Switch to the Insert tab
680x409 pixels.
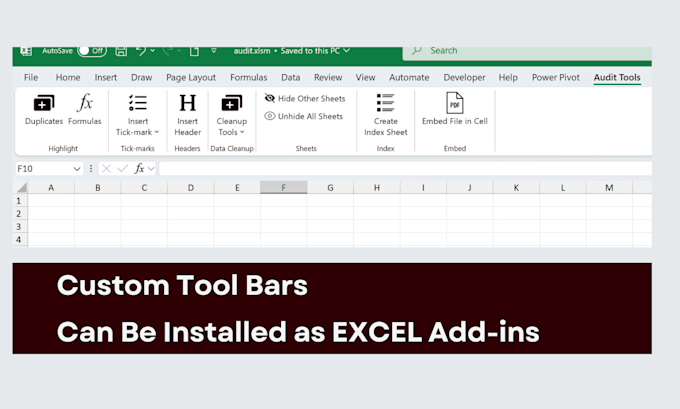pyautogui.click(x=106, y=77)
